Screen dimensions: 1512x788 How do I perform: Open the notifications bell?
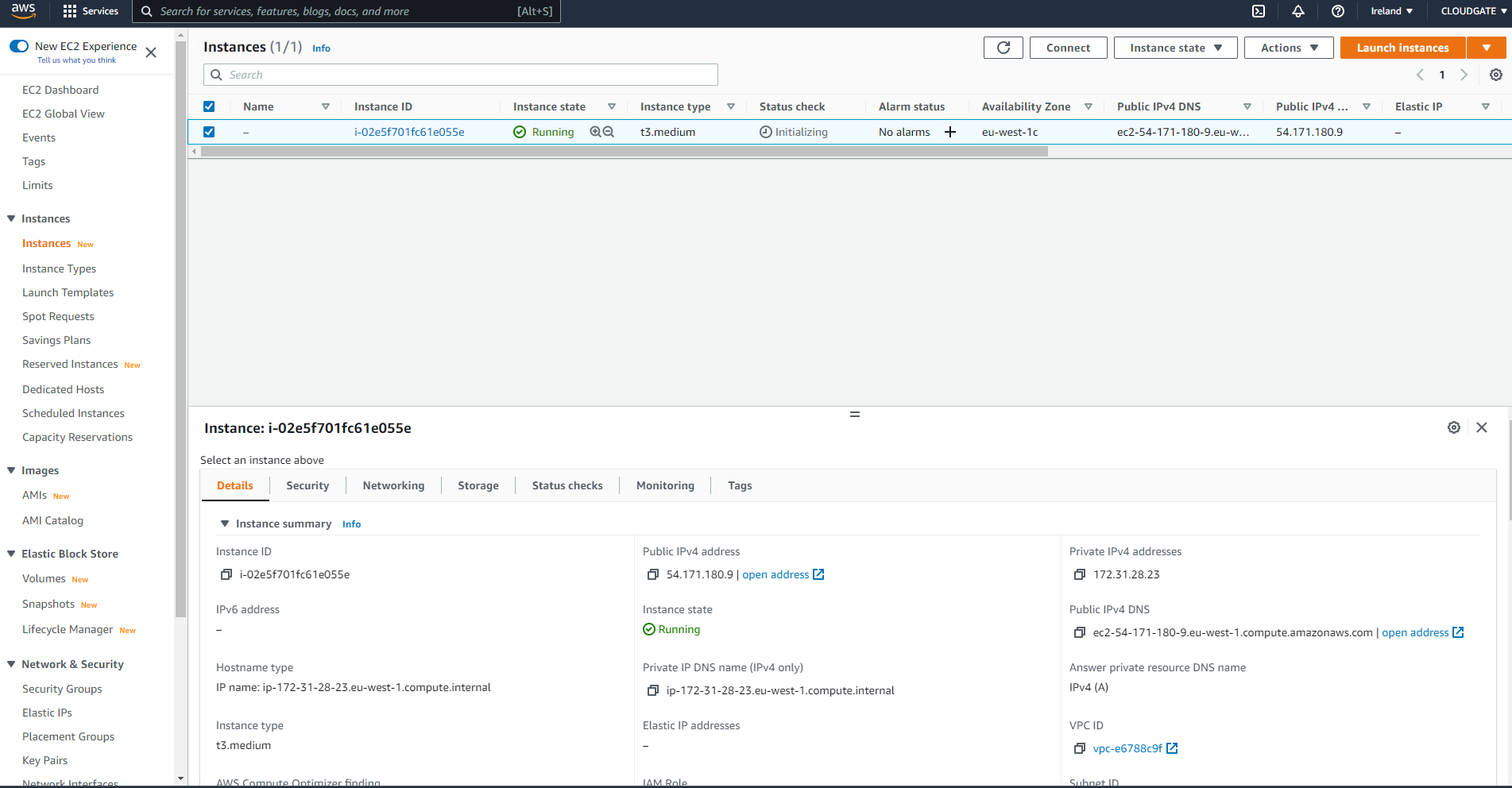coord(1298,11)
